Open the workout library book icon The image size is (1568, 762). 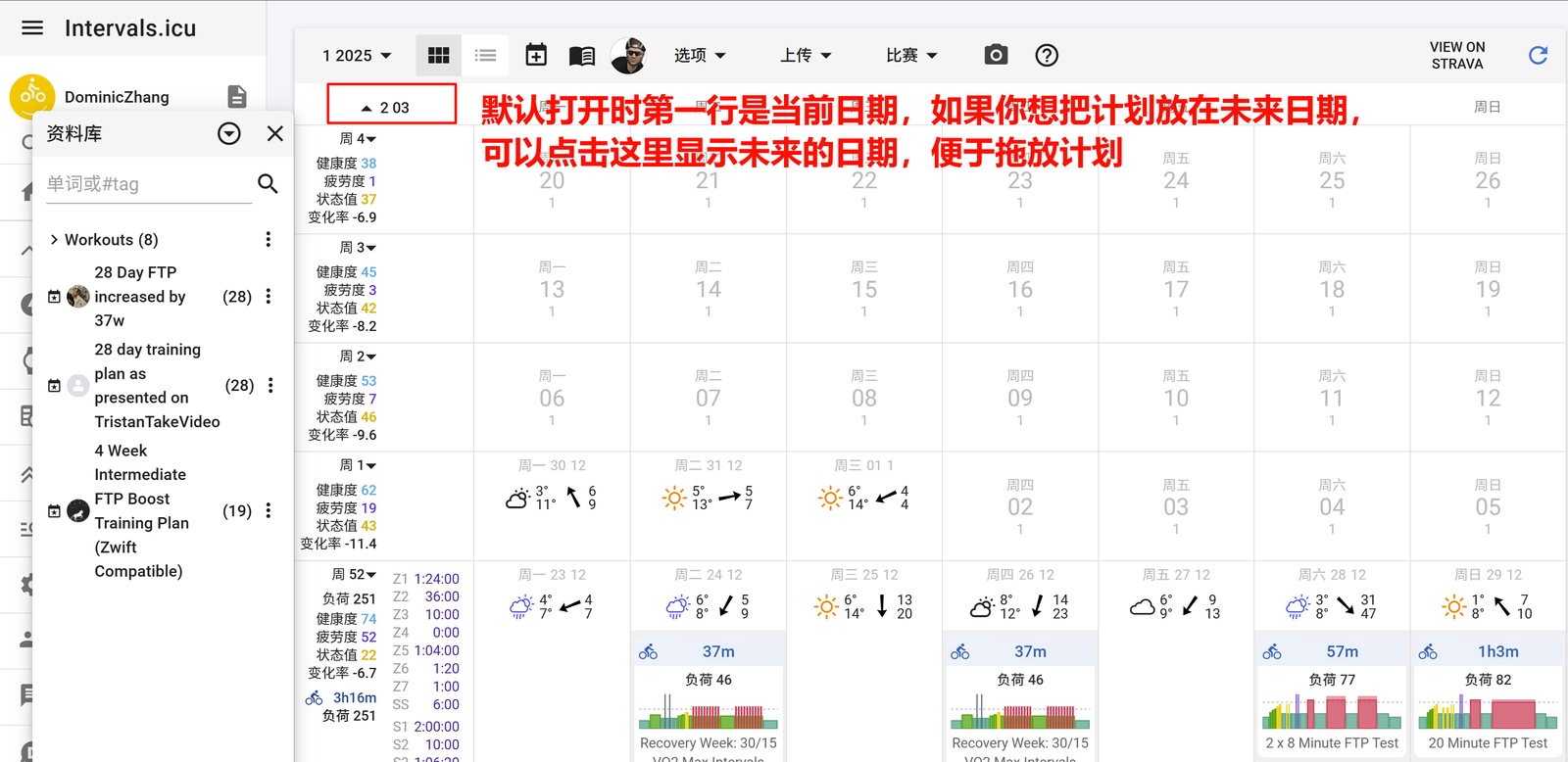[582, 56]
